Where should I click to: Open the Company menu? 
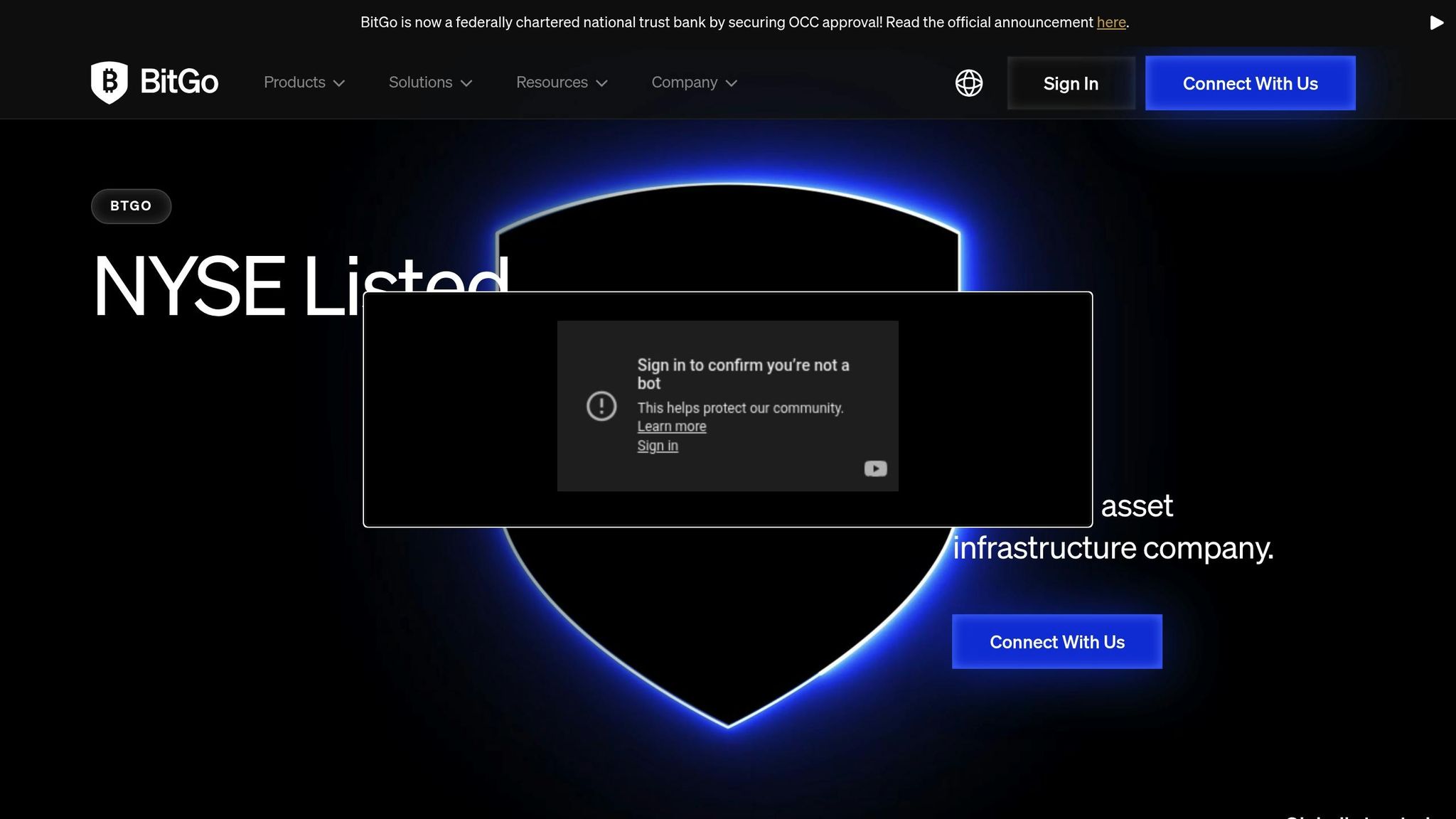[695, 82]
